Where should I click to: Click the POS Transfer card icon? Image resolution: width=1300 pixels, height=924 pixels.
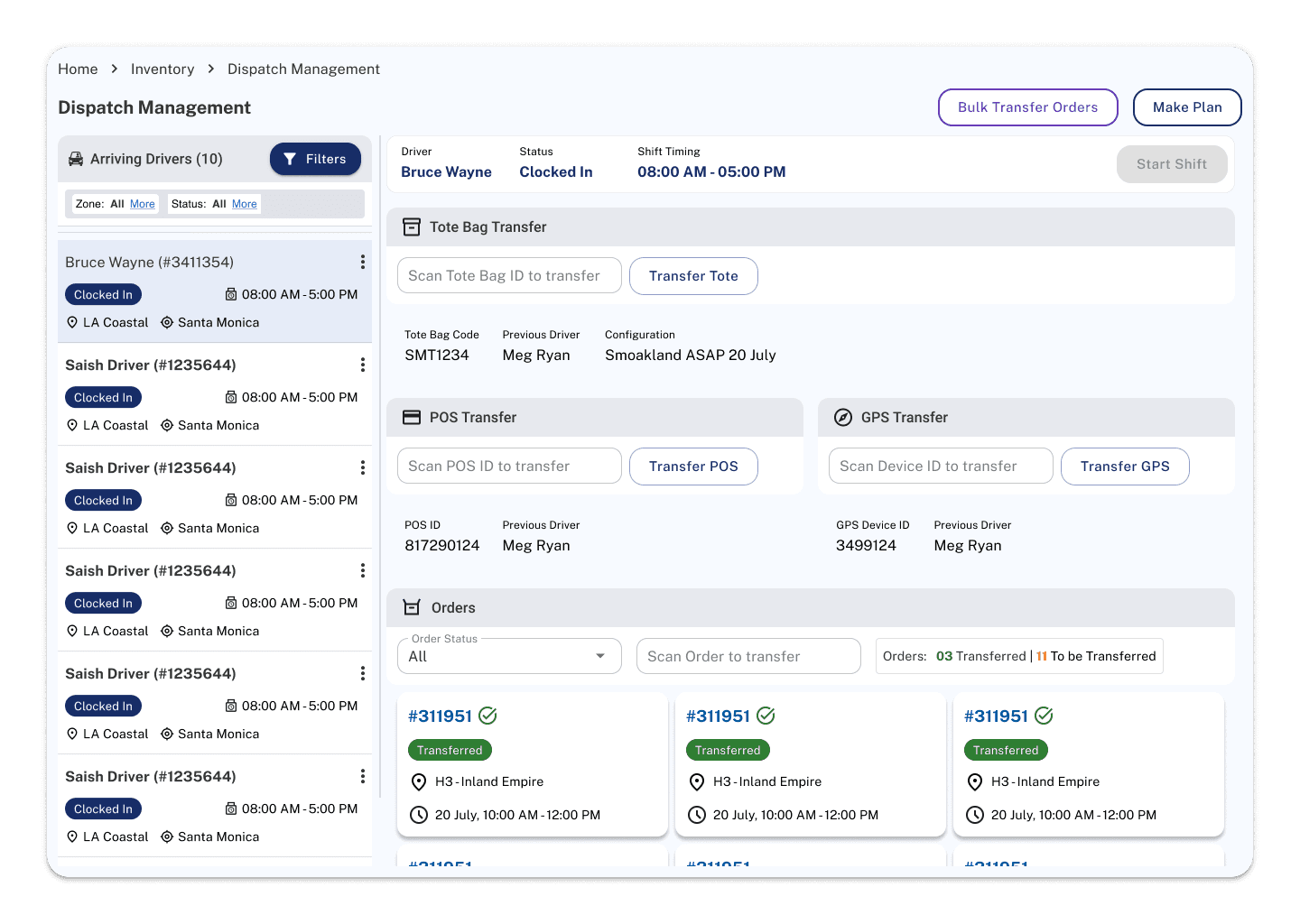click(x=412, y=418)
